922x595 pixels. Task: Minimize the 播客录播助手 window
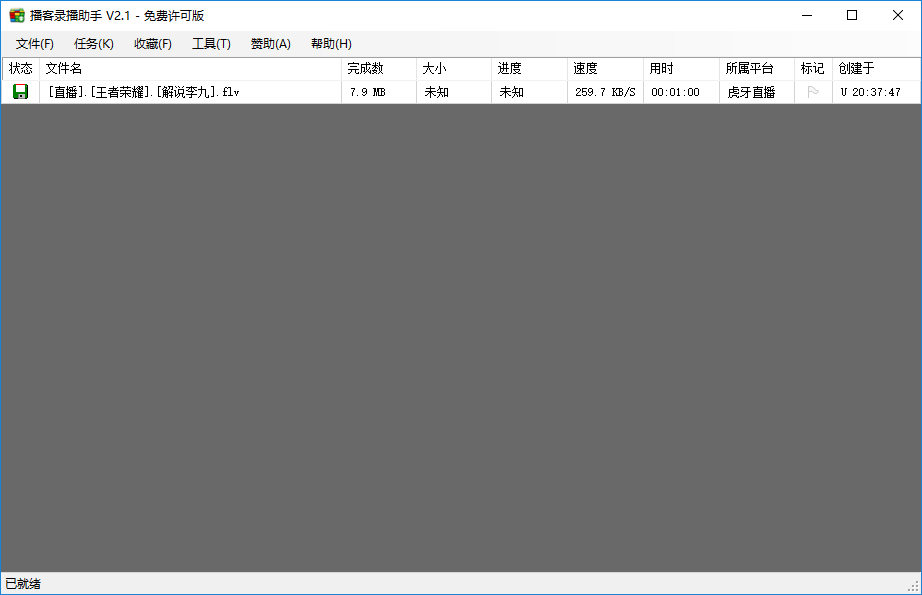click(807, 15)
